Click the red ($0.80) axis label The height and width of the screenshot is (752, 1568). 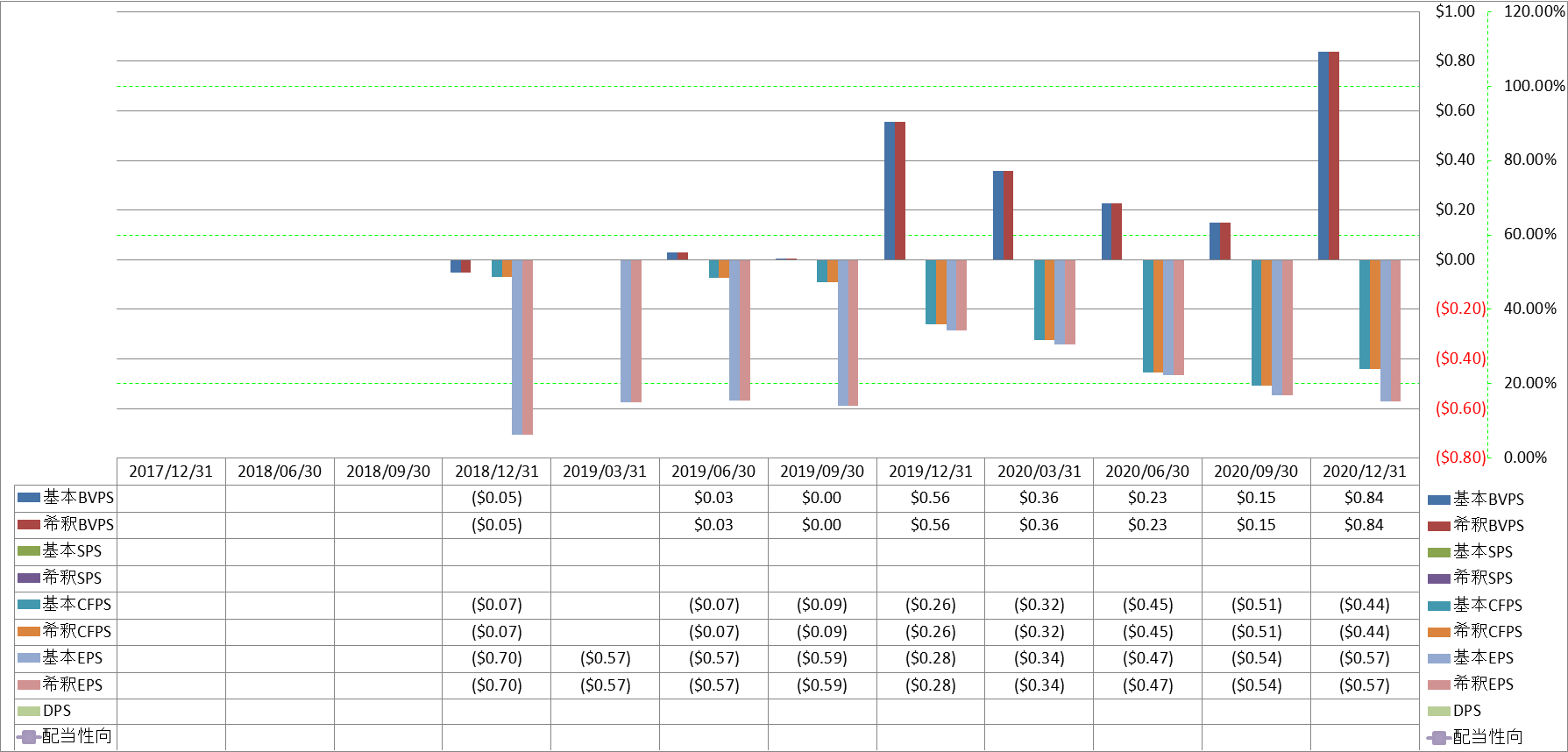point(1460,458)
